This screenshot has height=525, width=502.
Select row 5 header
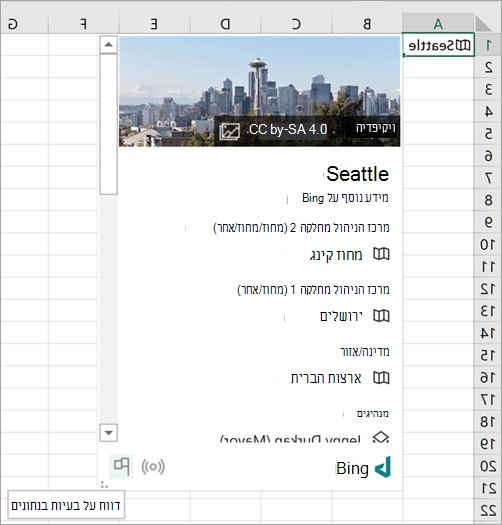pyautogui.click(x=488, y=133)
